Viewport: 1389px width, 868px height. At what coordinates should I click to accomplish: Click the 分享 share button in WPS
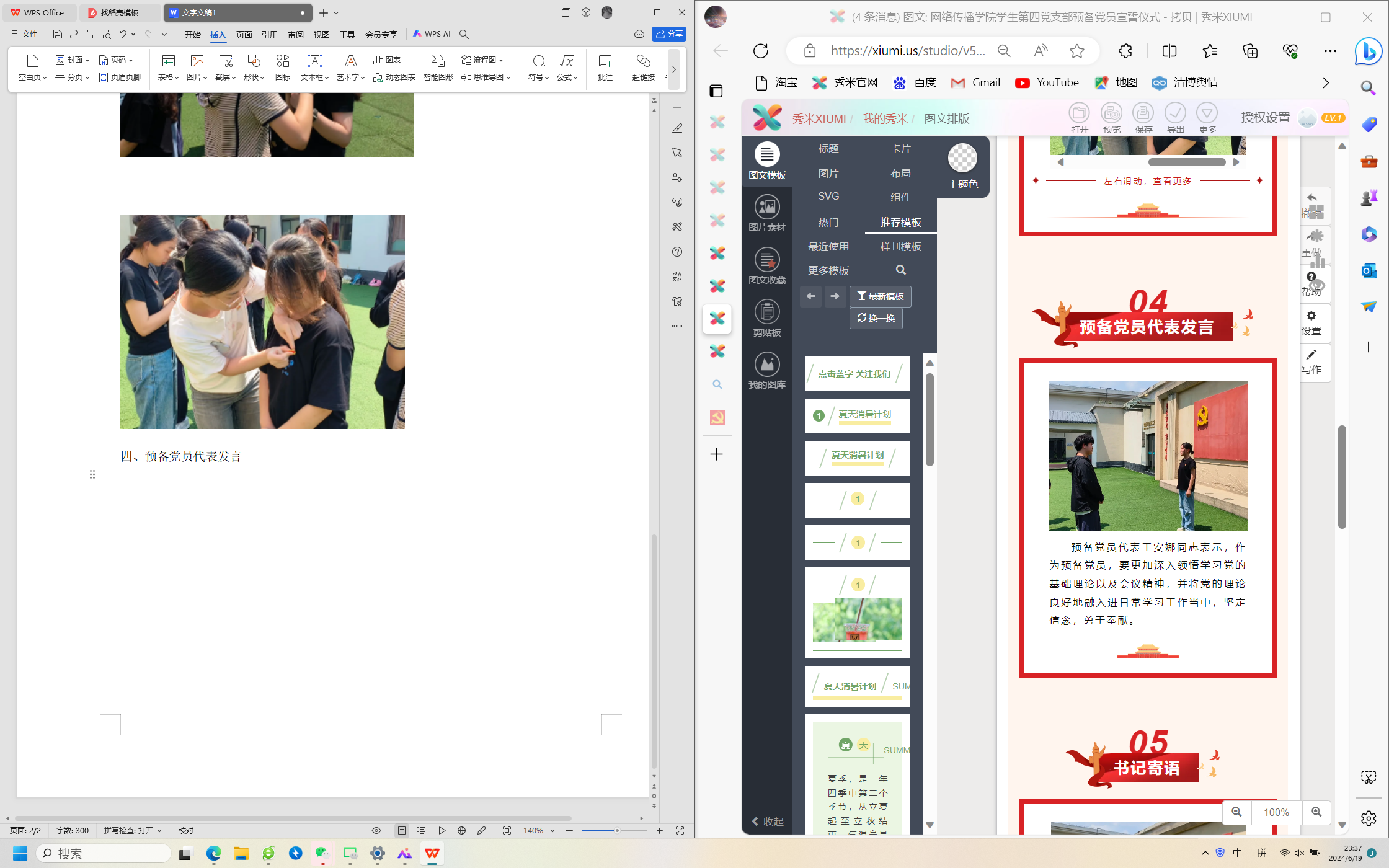pyautogui.click(x=669, y=34)
